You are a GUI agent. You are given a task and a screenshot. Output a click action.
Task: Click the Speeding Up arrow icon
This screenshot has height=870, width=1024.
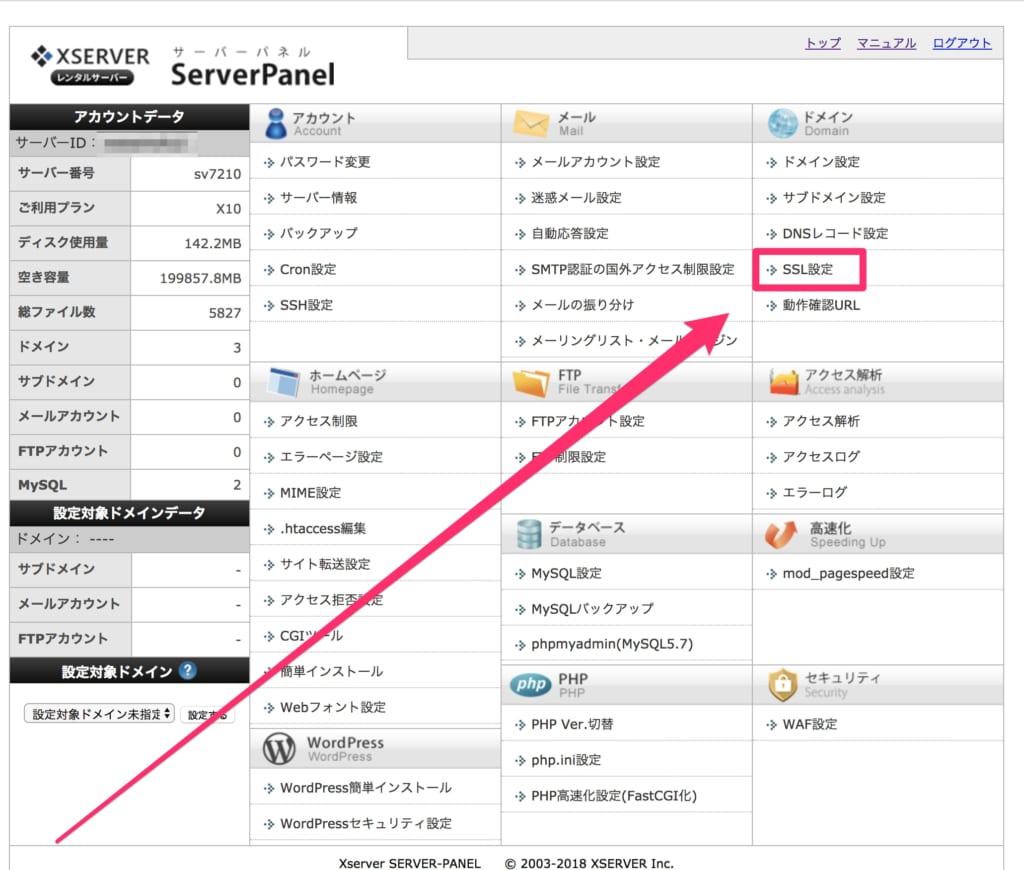pyautogui.click(x=781, y=534)
